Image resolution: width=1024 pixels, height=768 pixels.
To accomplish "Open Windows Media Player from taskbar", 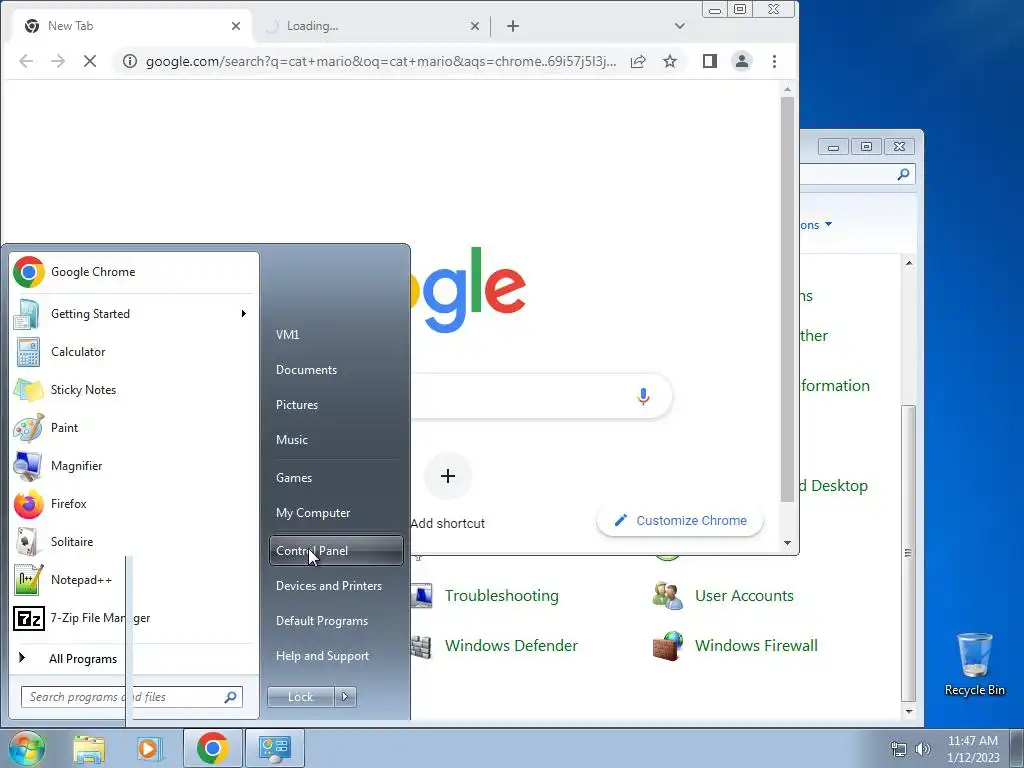I will coord(150,748).
